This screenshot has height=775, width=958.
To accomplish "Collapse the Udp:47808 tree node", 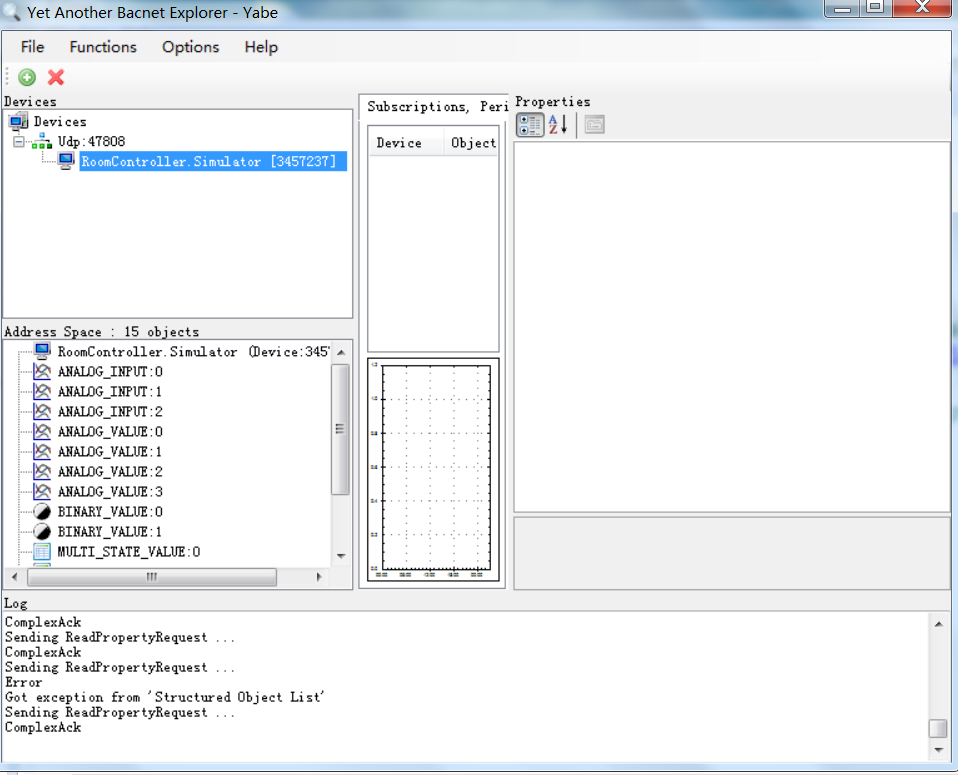I will (x=18, y=141).
